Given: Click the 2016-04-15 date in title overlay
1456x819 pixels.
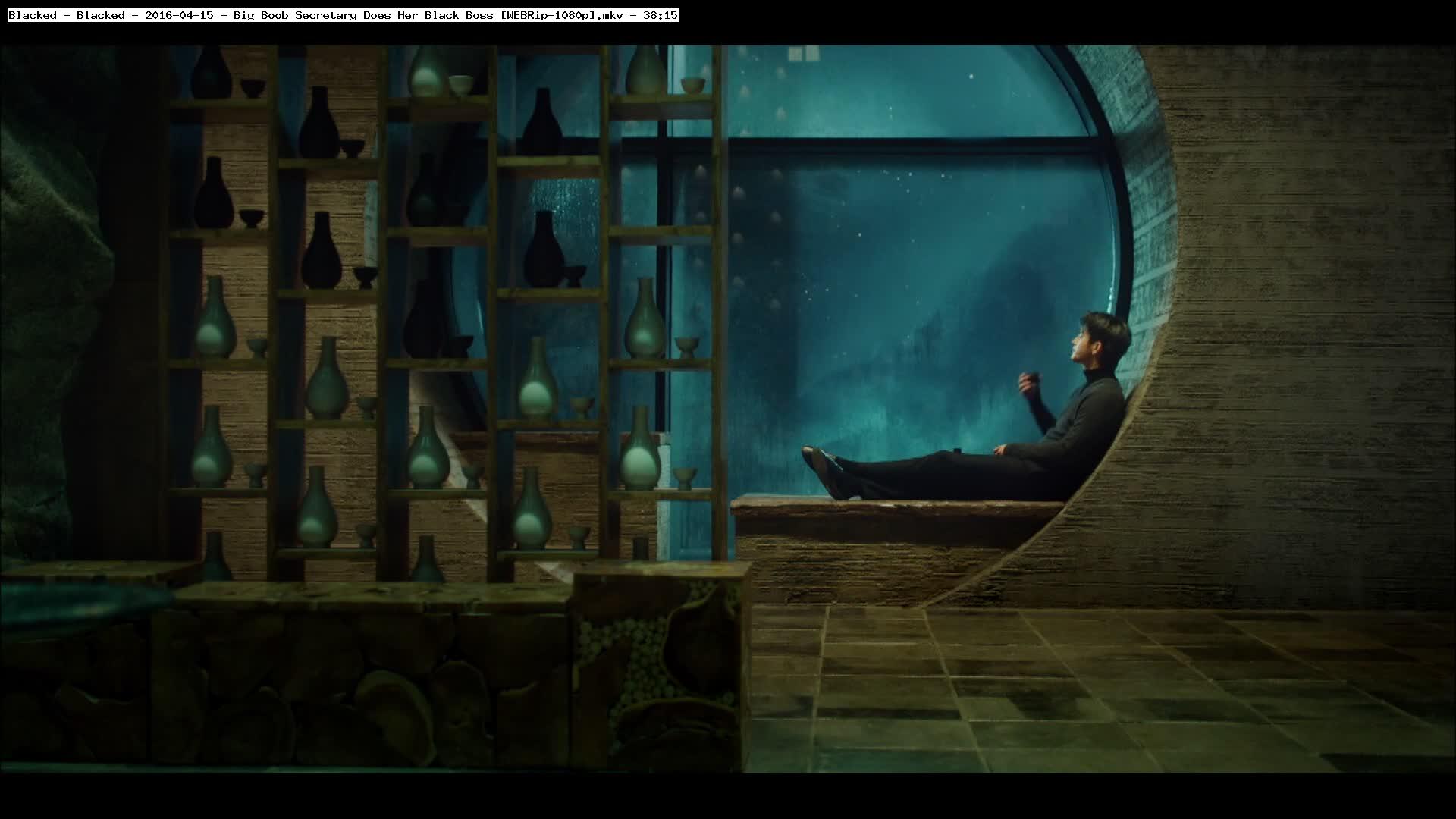Looking at the screenshot, I should click(179, 15).
